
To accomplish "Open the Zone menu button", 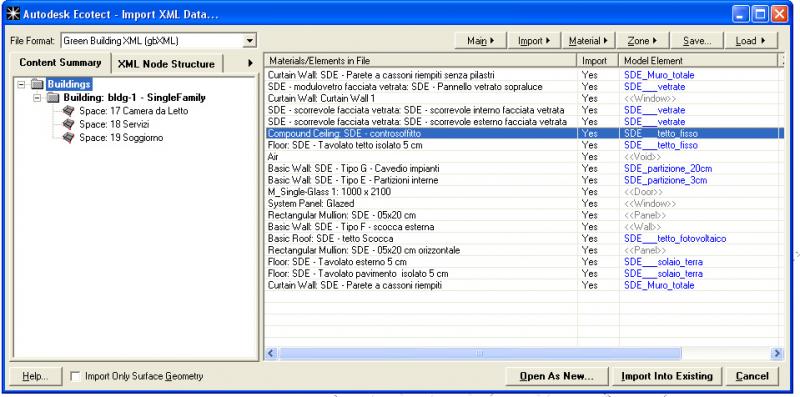I will [x=641, y=41].
